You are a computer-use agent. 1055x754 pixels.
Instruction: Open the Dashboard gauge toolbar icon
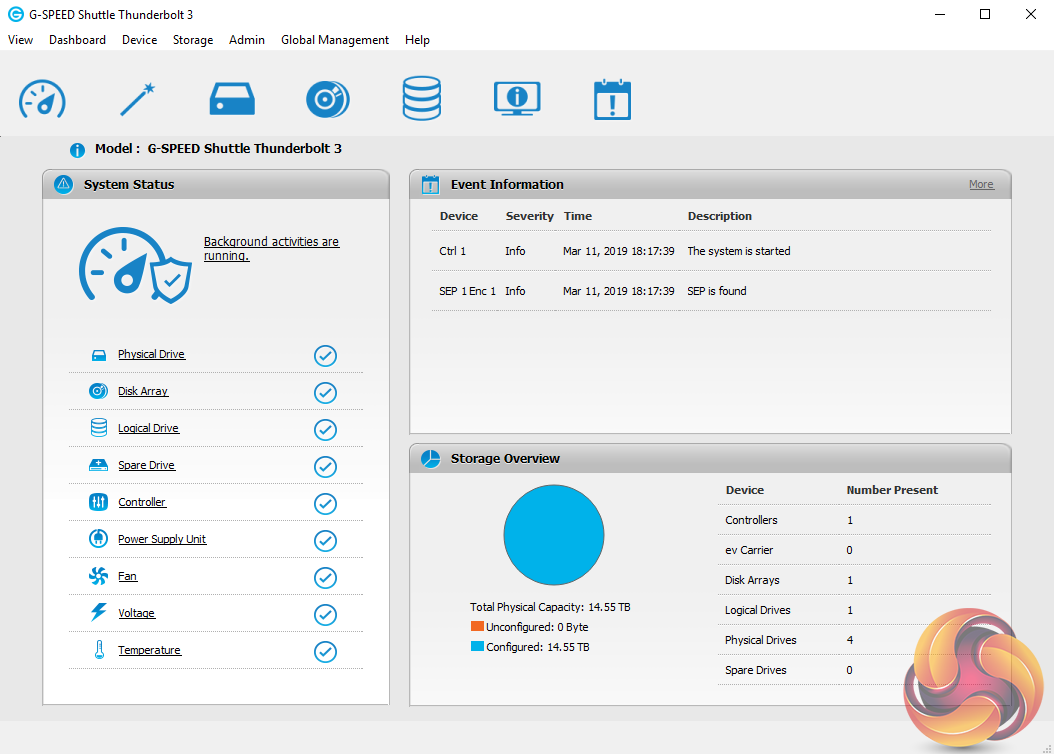[x=42, y=99]
